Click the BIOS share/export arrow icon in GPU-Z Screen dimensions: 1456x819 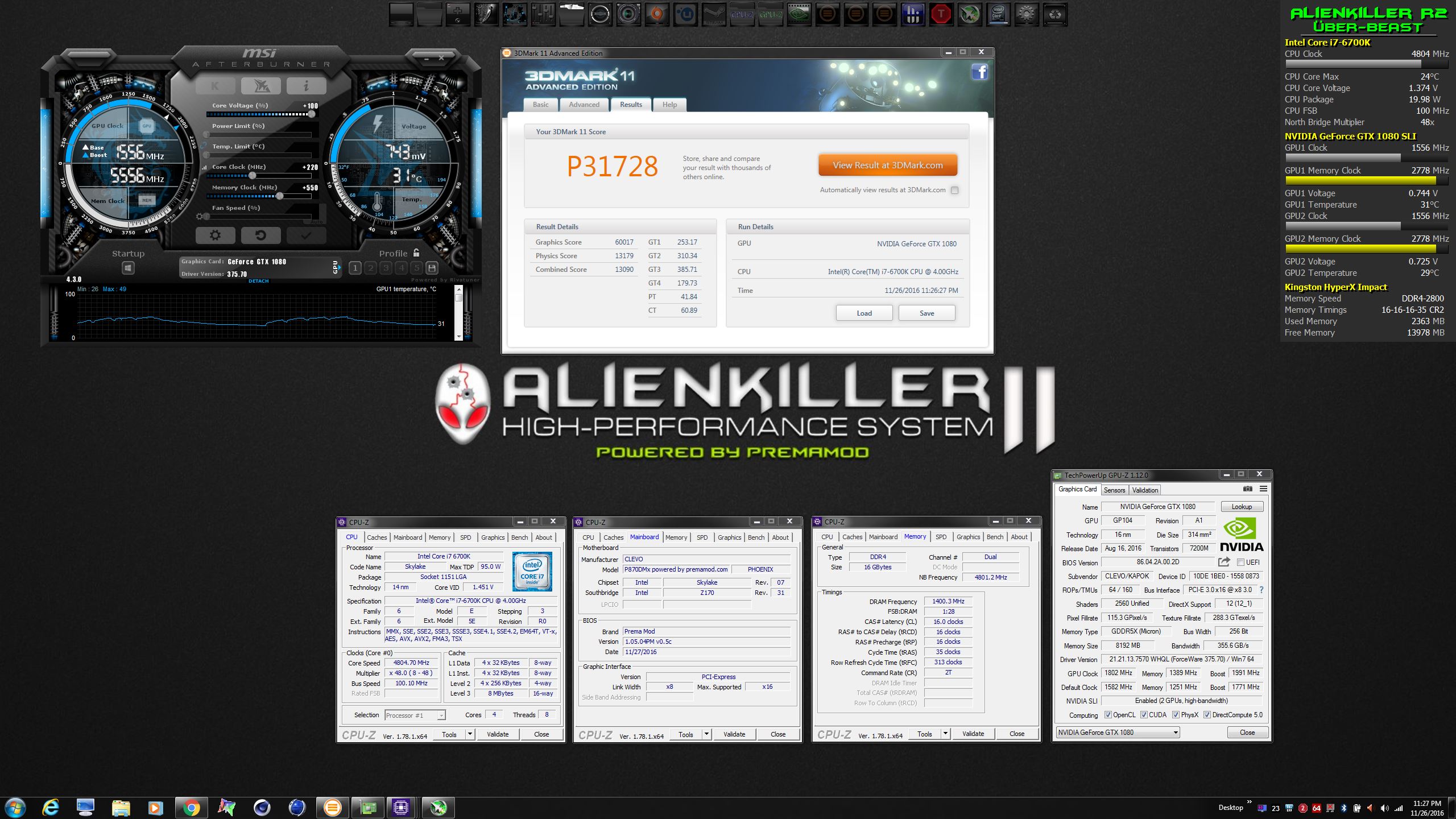pos(1224,562)
